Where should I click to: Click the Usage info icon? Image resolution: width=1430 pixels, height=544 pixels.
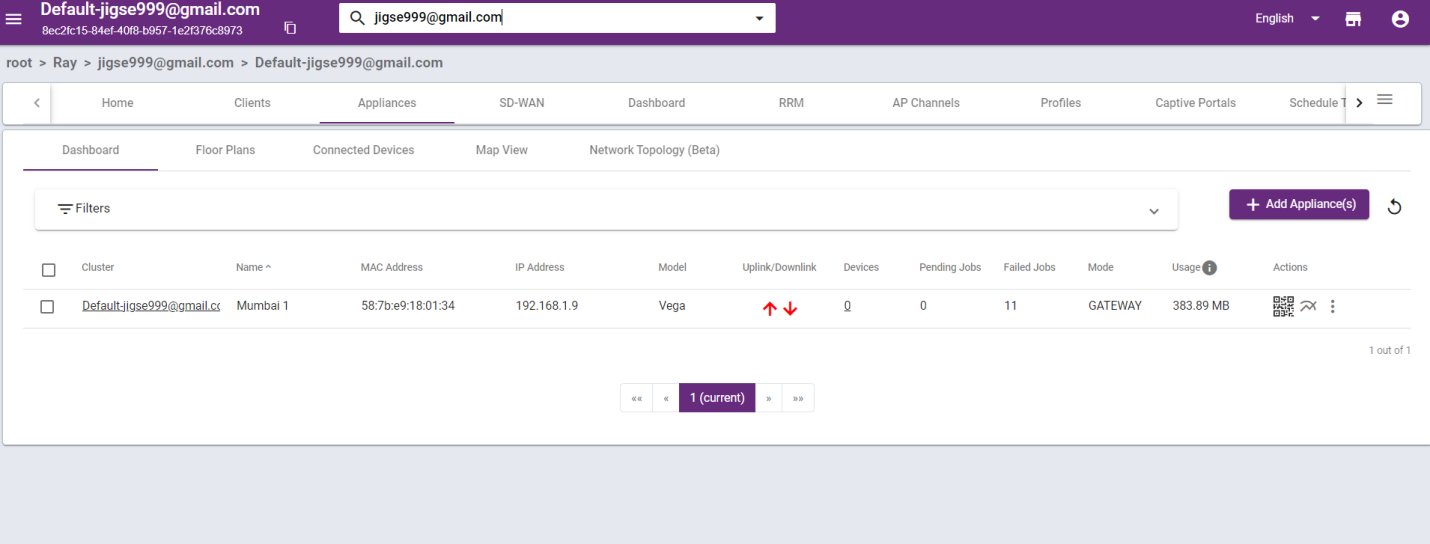coord(1209,267)
